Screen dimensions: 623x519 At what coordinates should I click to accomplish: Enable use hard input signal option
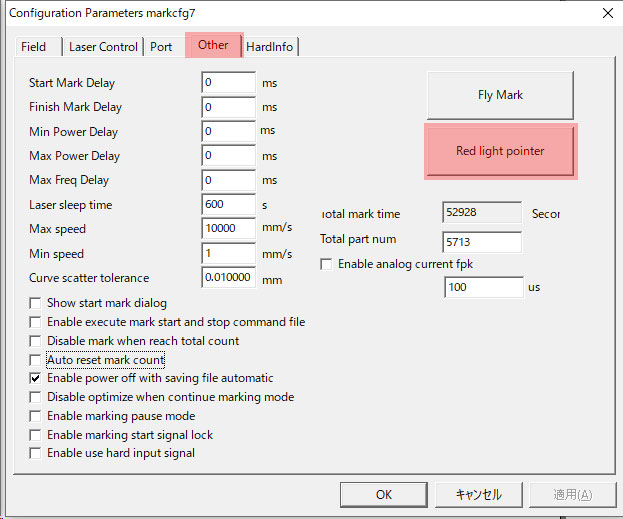pos(36,453)
